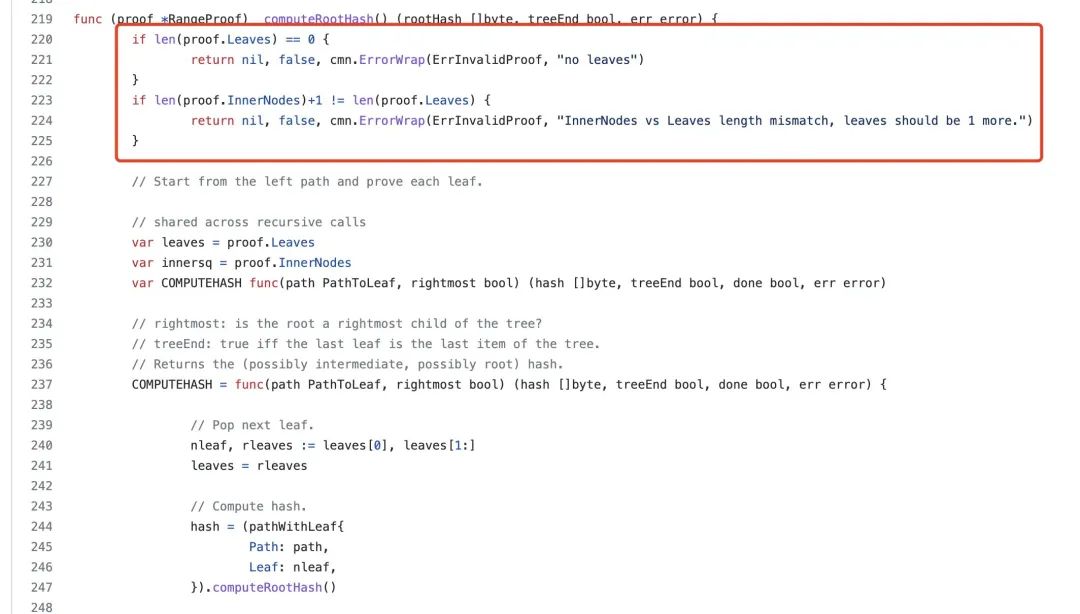Select line number 227
This screenshot has height=614, width=1080.
pos(41,181)
